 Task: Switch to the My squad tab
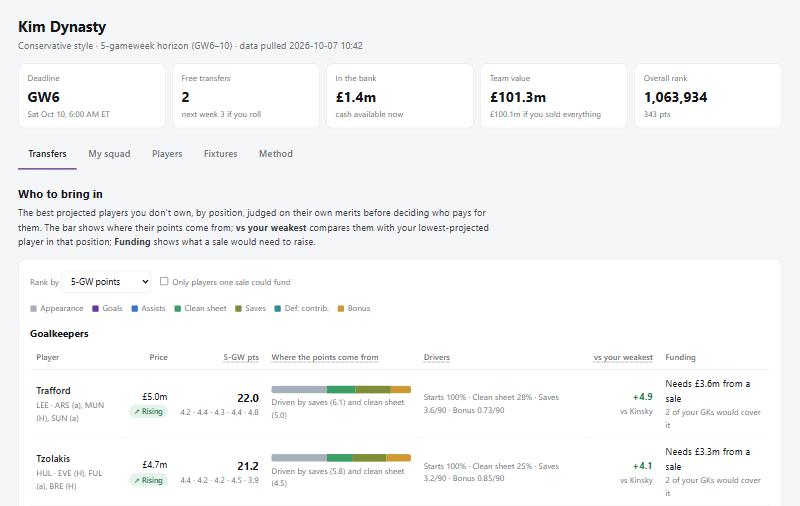[109, 154]
